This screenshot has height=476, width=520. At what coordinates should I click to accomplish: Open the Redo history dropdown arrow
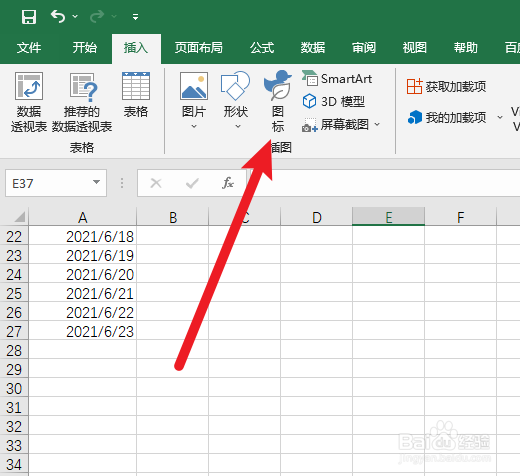tap(114, 16)
